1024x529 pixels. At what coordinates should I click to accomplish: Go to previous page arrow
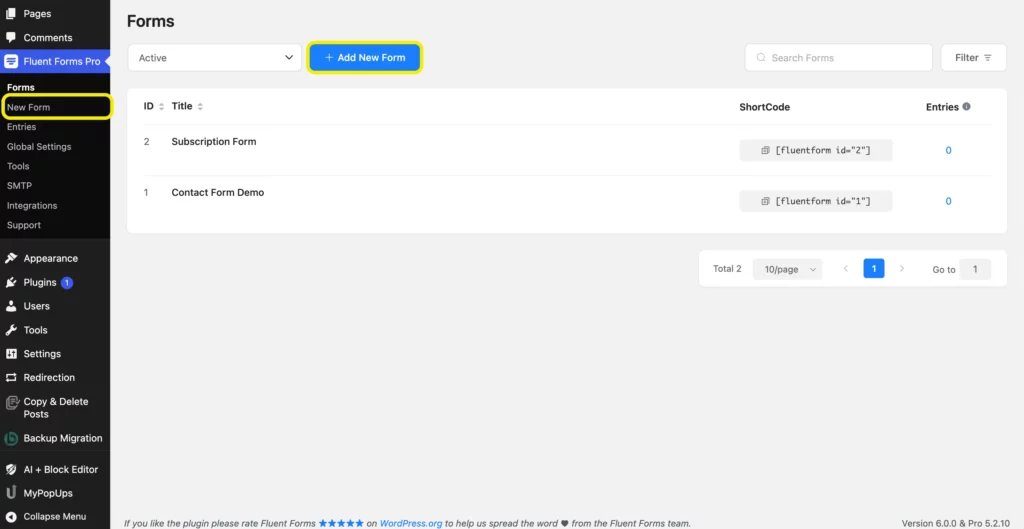click(x=846, y=268)
